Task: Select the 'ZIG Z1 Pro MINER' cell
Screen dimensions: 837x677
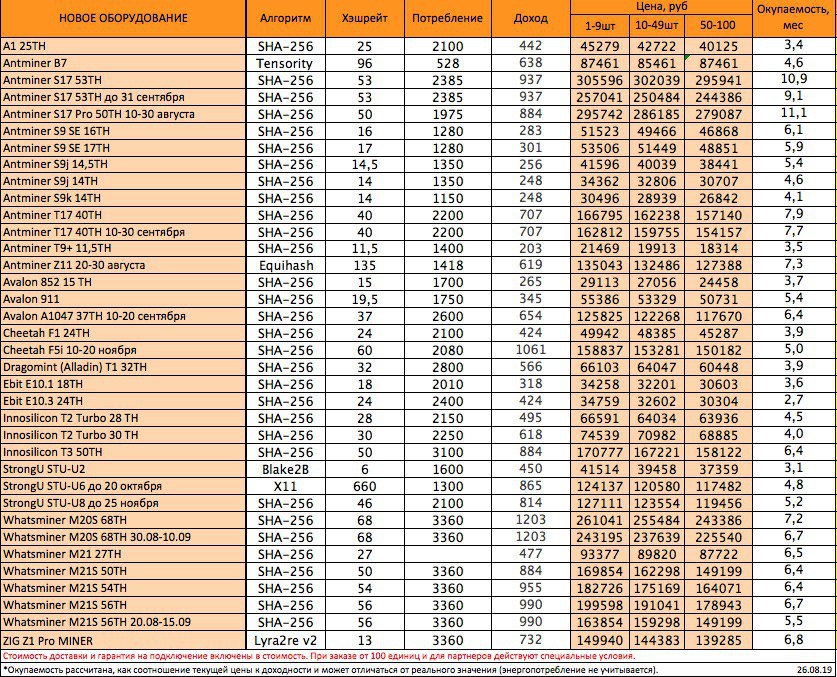Action: pos(123,640)
